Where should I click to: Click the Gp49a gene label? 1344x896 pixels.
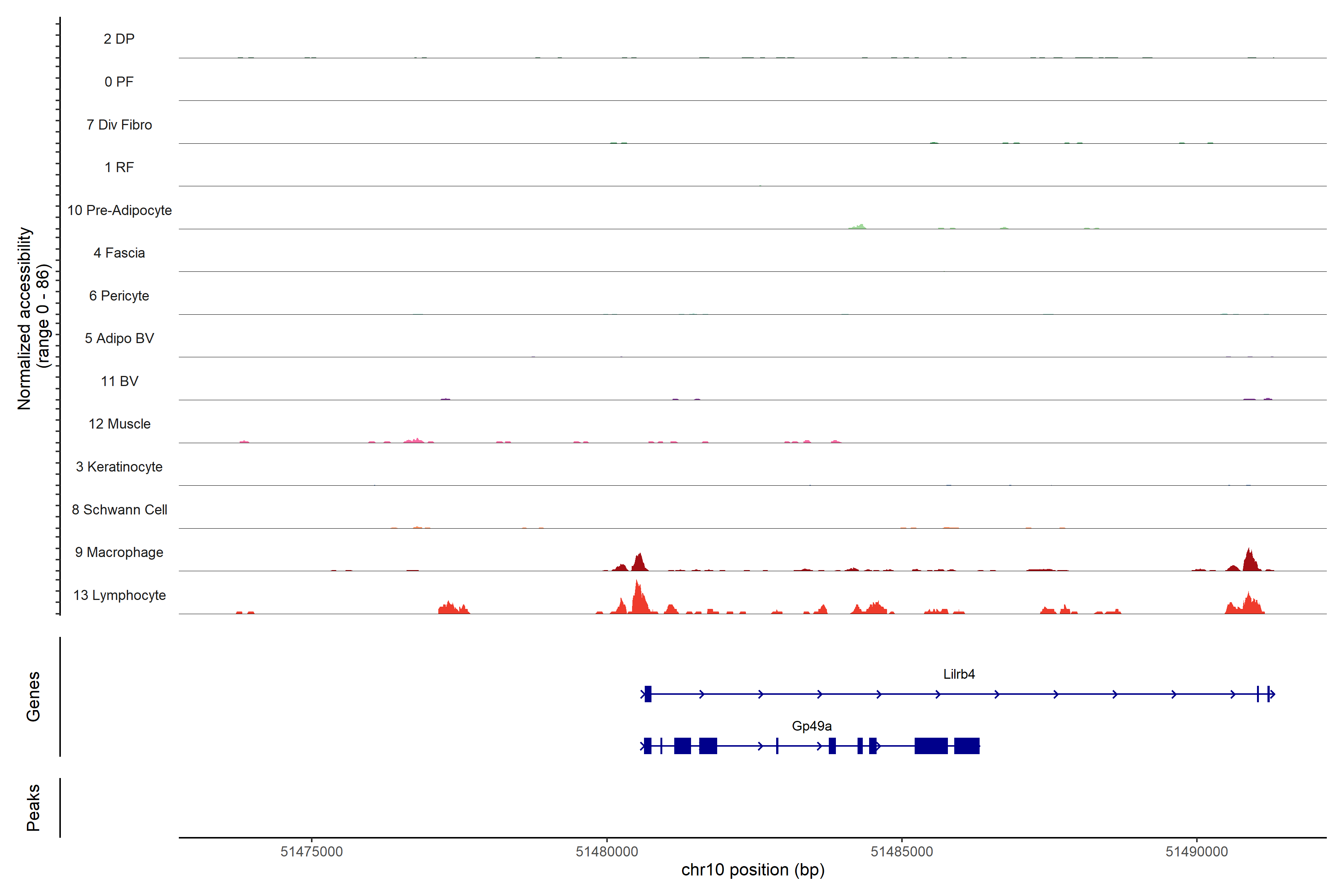pyautogui.click(x=811, y=726)
